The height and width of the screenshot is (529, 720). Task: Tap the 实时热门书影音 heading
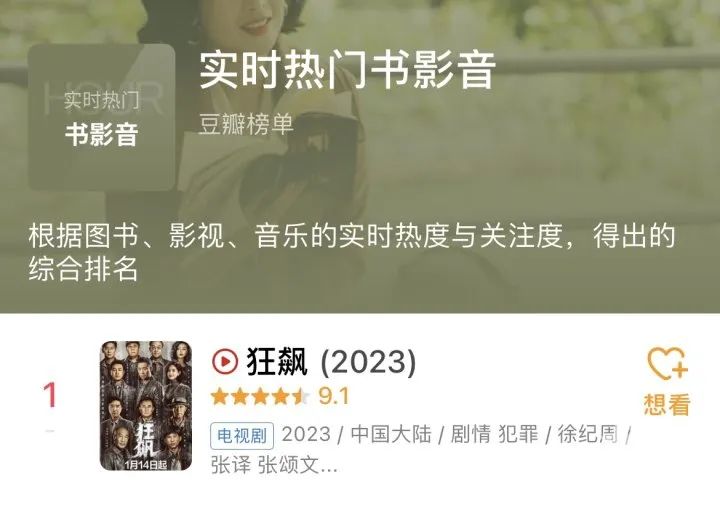pos(348,70)
